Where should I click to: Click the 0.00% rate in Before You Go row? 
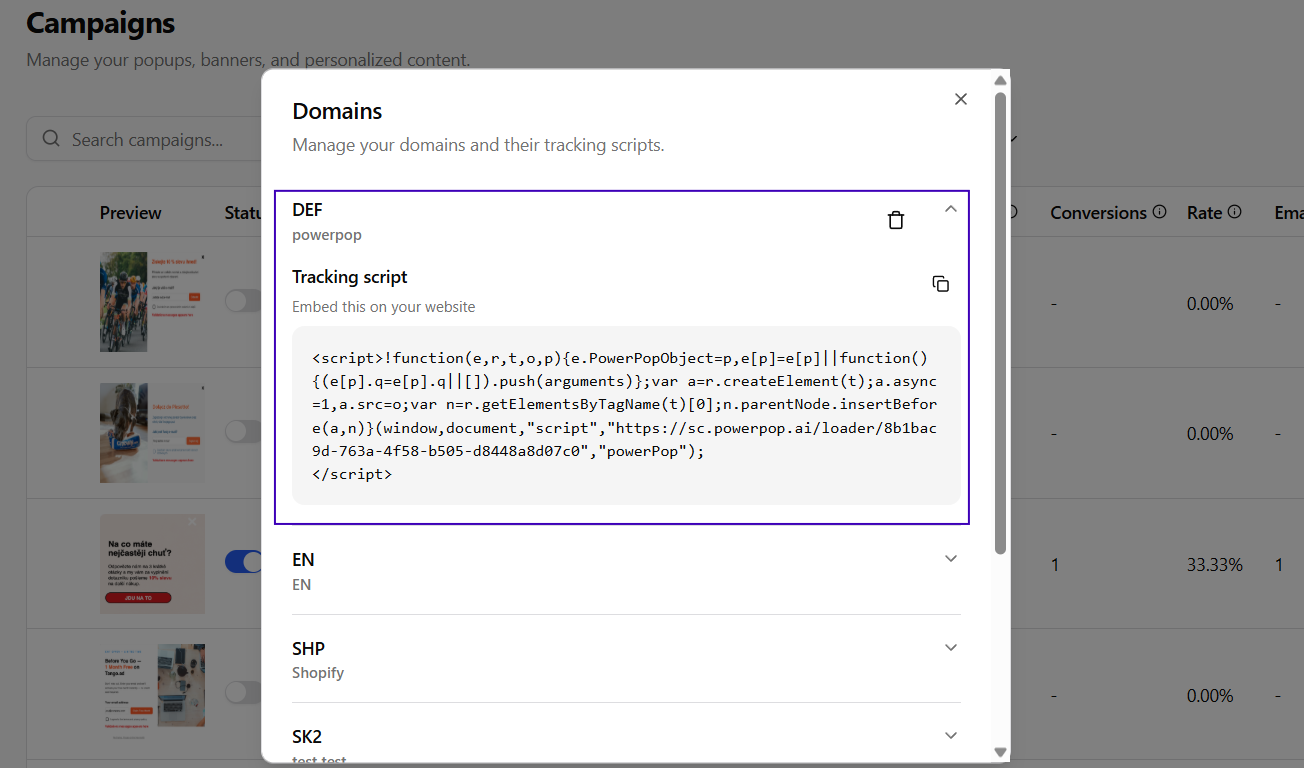tap(1210, 695)
